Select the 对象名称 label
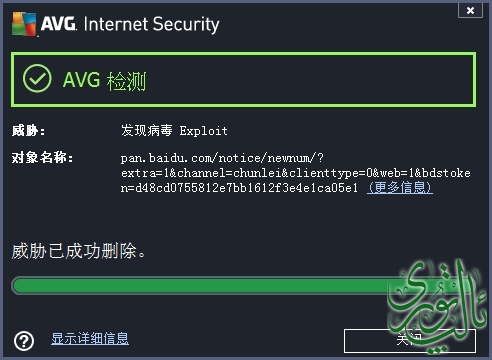 (42, 157)
